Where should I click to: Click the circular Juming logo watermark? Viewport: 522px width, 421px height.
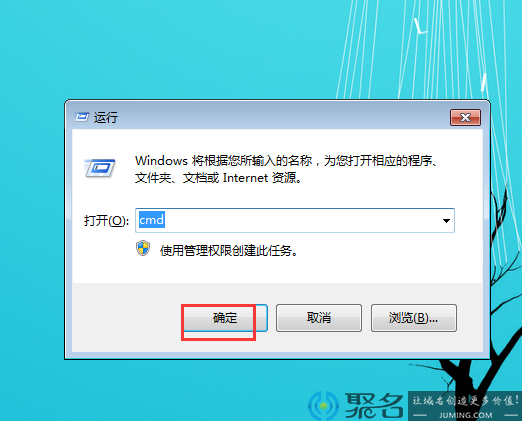[x=323, y=406]
